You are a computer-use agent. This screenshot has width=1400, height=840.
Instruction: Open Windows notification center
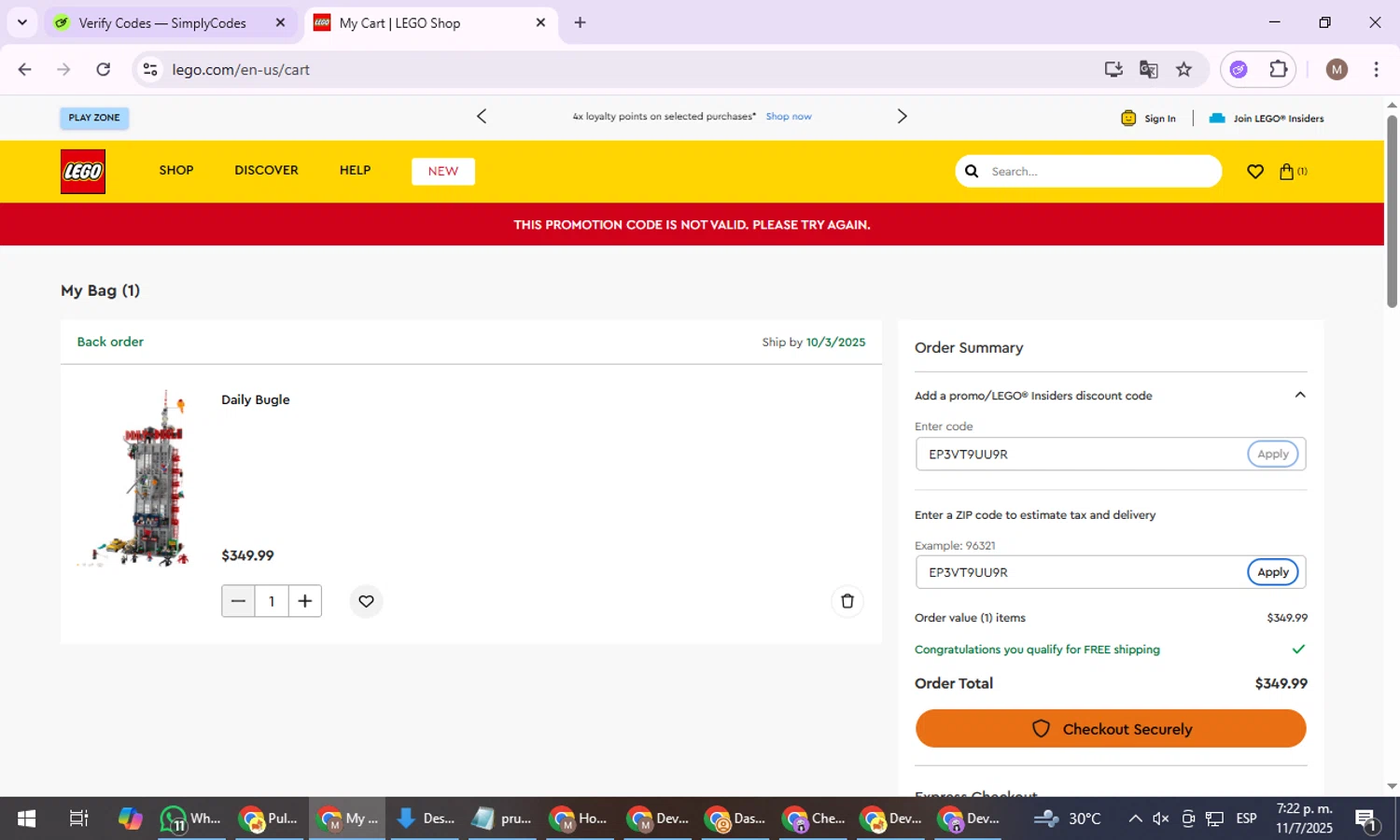(x=1366, y=819)
